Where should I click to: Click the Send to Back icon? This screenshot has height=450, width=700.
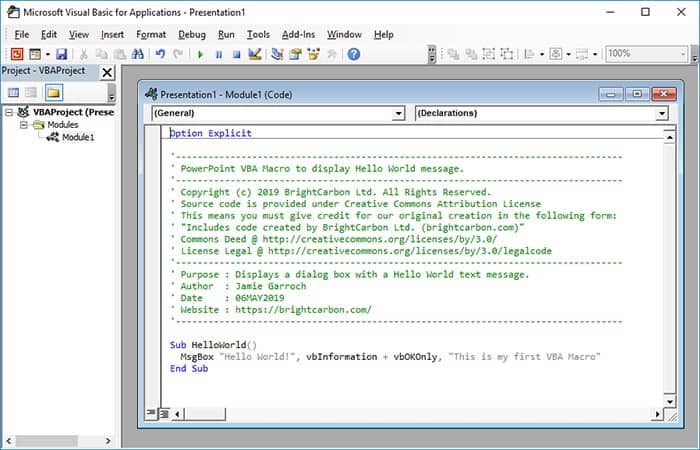pos(471,54)
